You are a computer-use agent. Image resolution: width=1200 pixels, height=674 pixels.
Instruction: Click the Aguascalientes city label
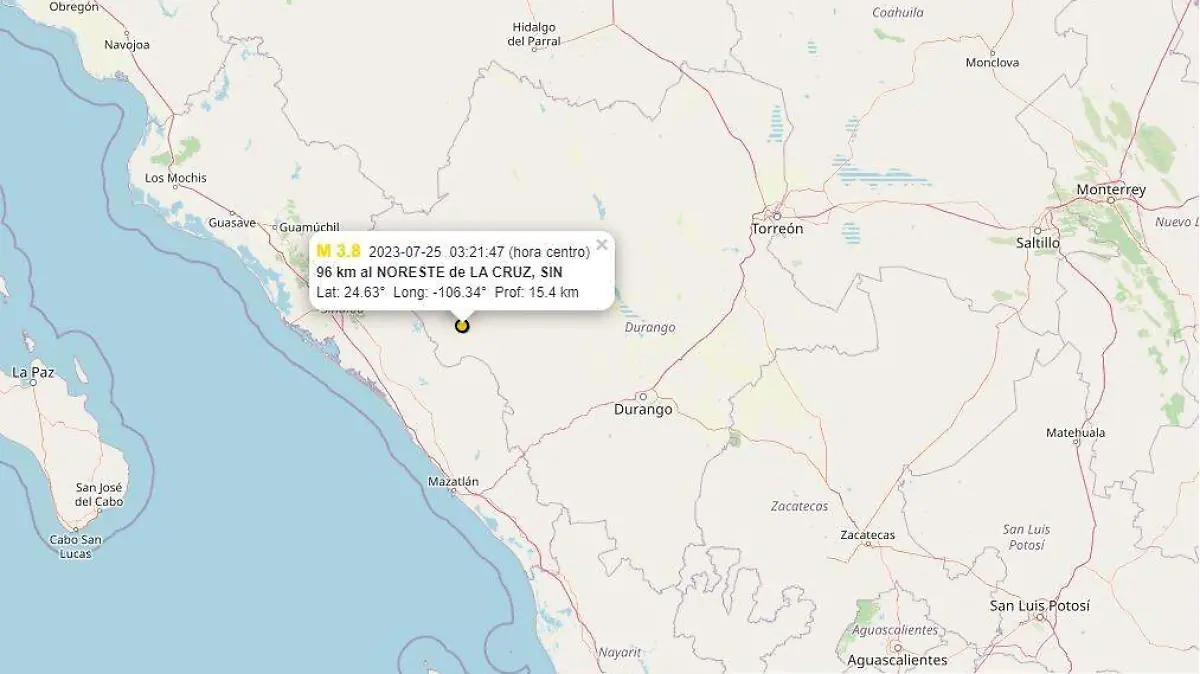click(x=897, y=660)
